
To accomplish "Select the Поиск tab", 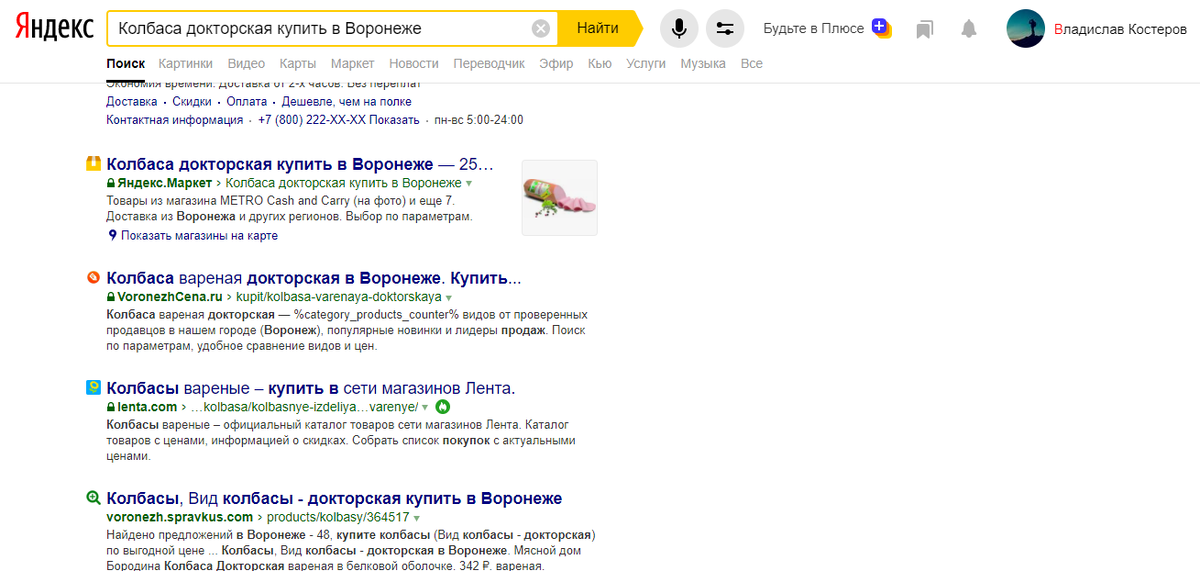I will point(125,63).
